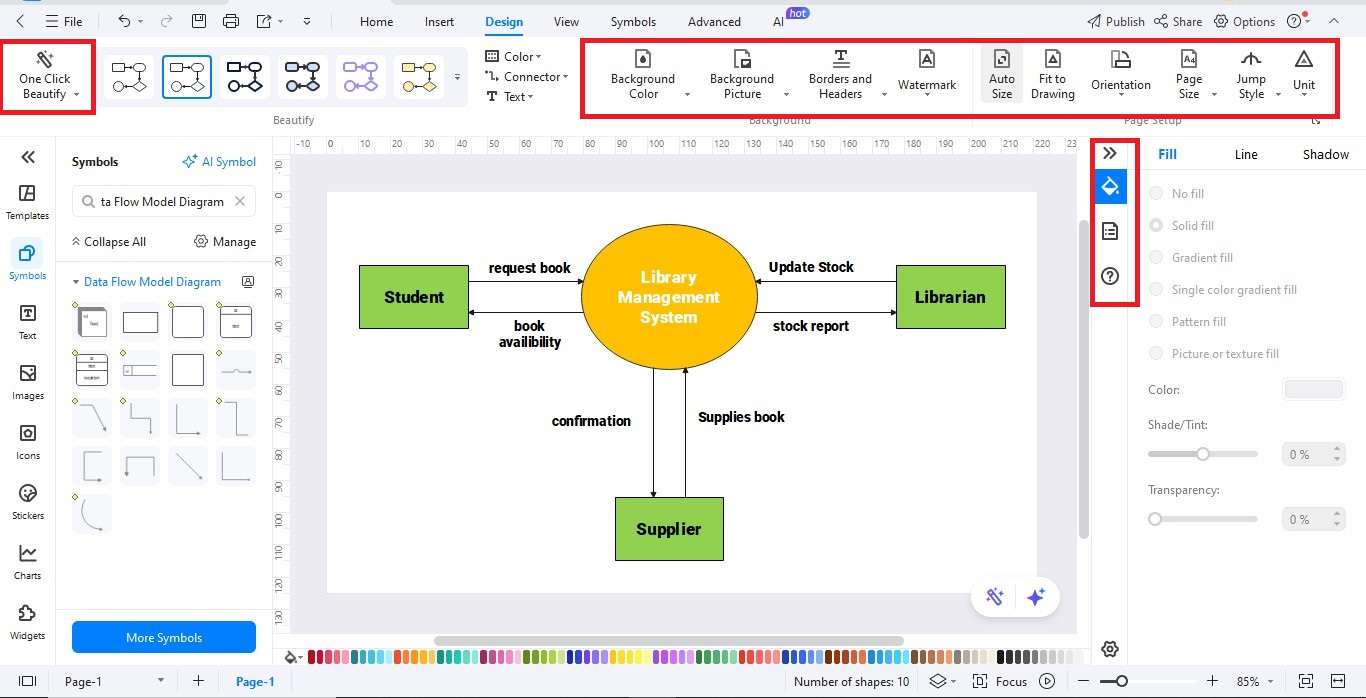
Task: Open the Background Picture tool
Action: 742,76
